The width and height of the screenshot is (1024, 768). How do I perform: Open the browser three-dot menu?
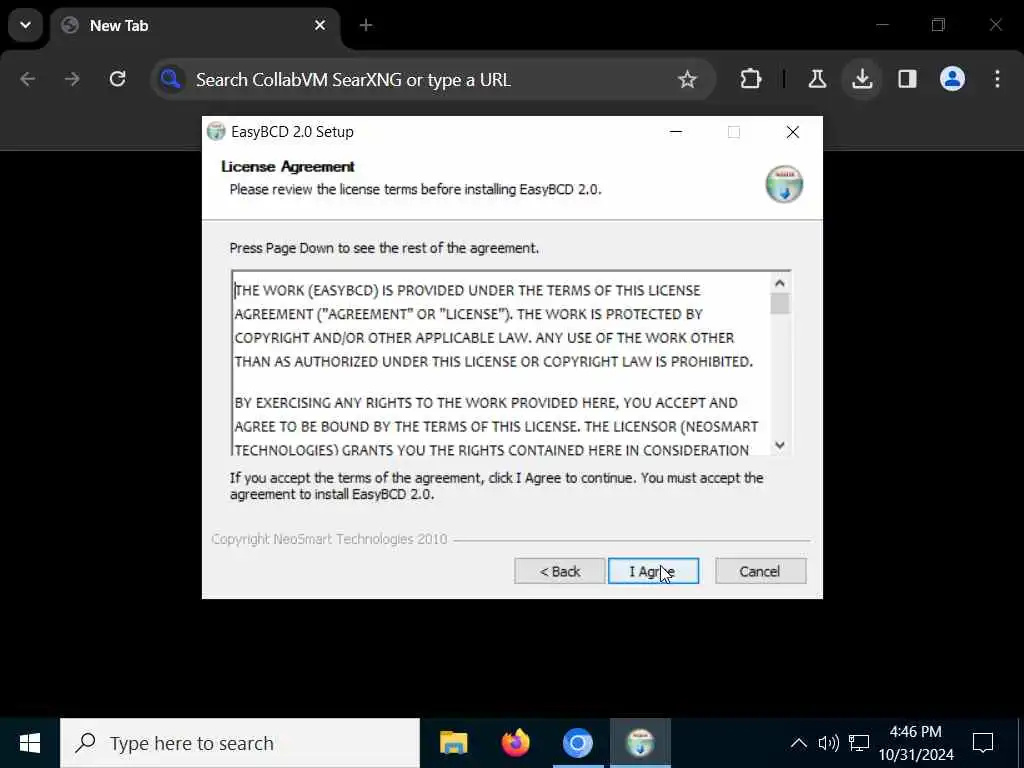[x=997, y=80]
